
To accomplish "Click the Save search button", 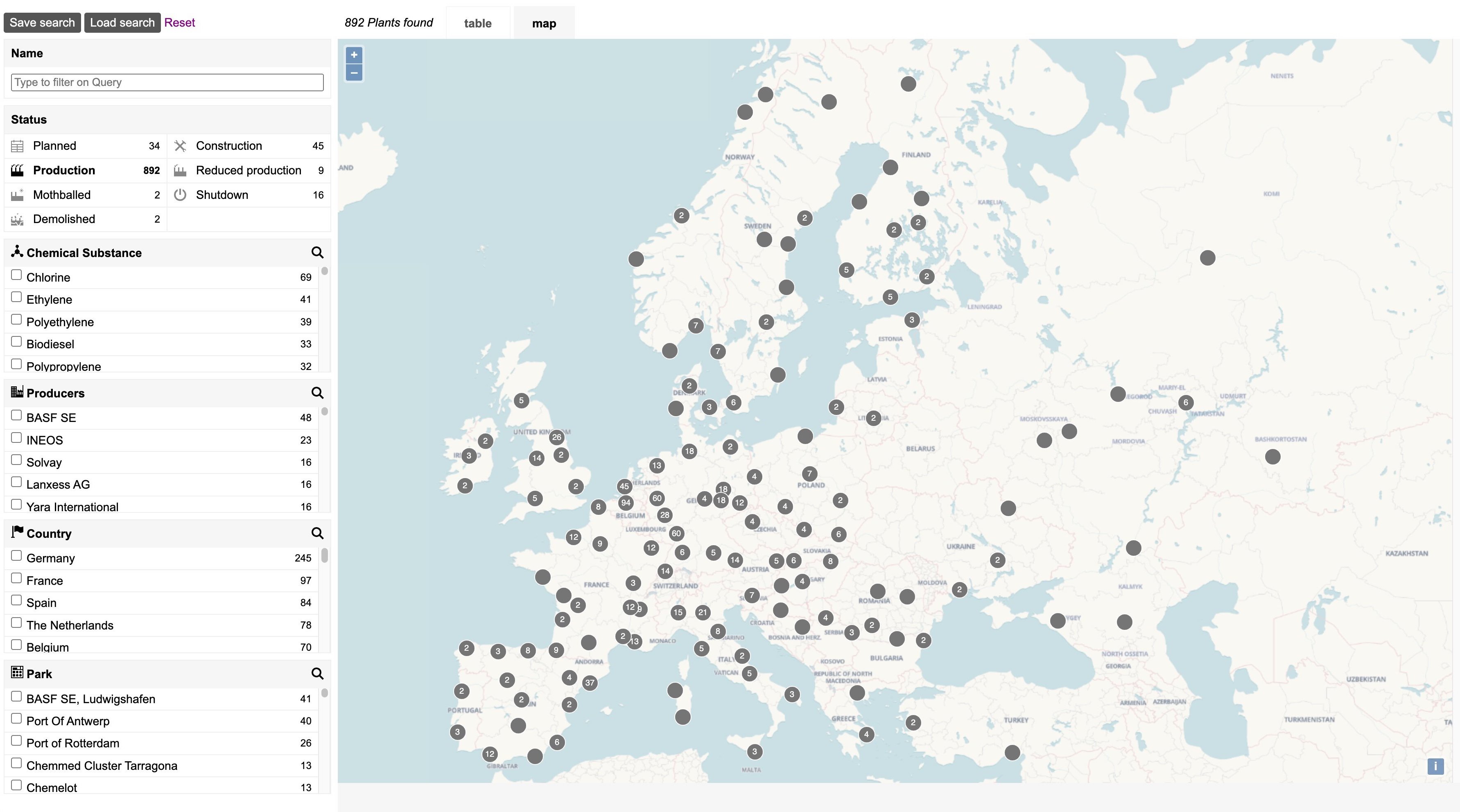I will tap(42, 22).
